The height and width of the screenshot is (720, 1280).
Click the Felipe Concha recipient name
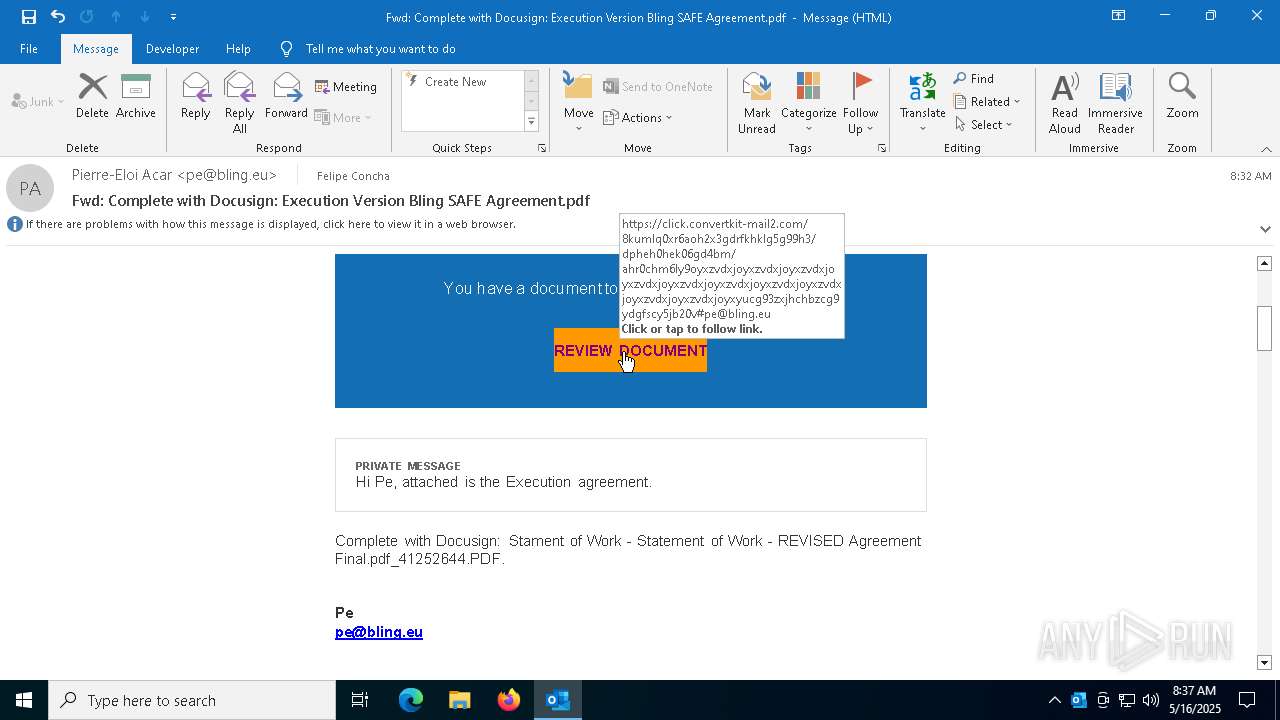point(353,176)
